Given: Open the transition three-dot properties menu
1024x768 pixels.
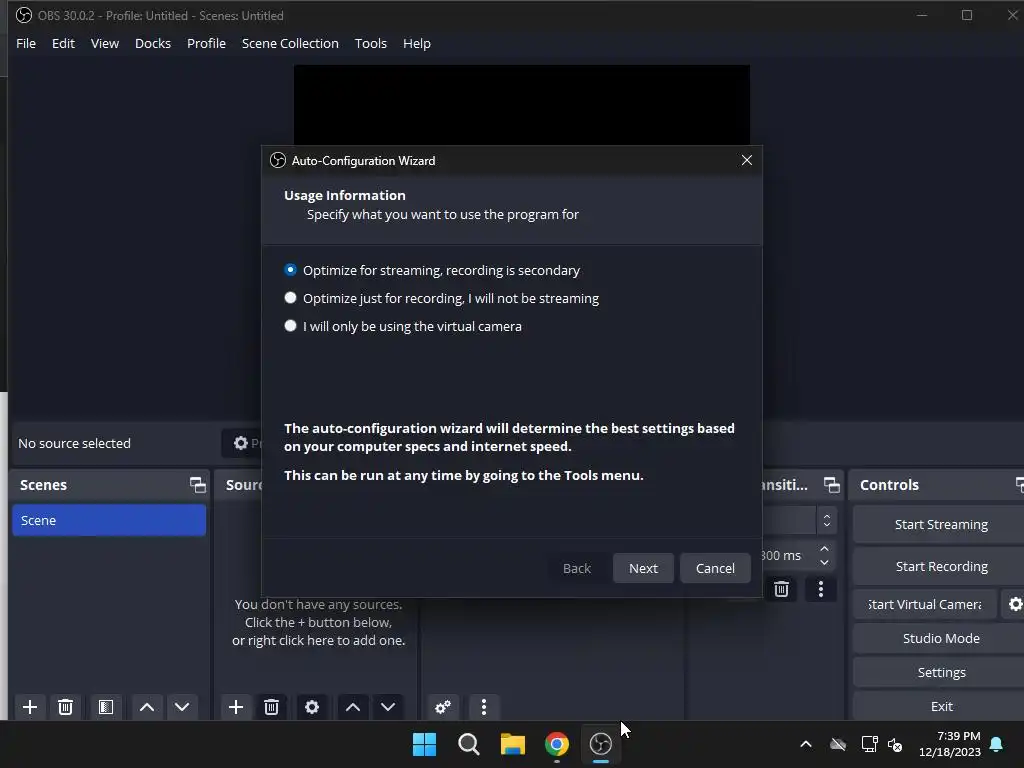Looking at the screenshot, I should [821, 589].
